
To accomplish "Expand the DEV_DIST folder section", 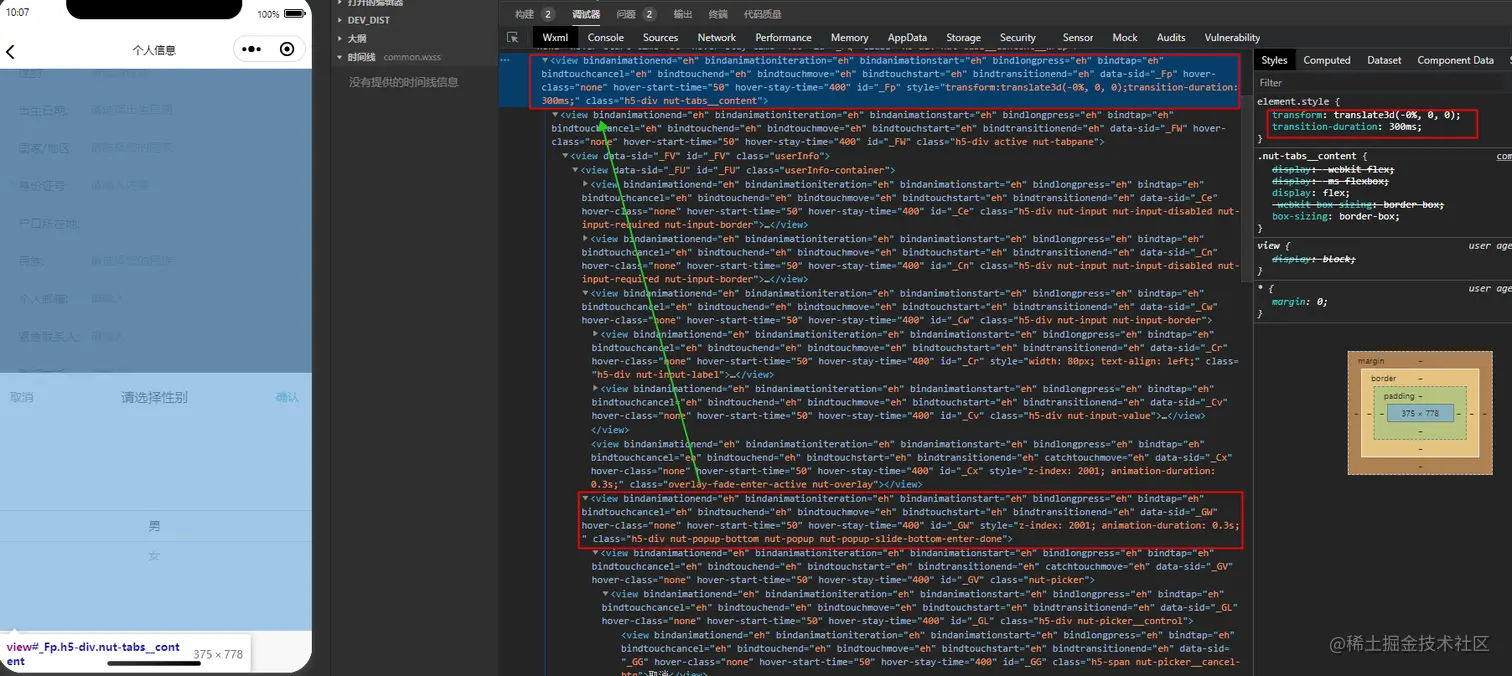I will pyautogui.click(x=368, y=20).
